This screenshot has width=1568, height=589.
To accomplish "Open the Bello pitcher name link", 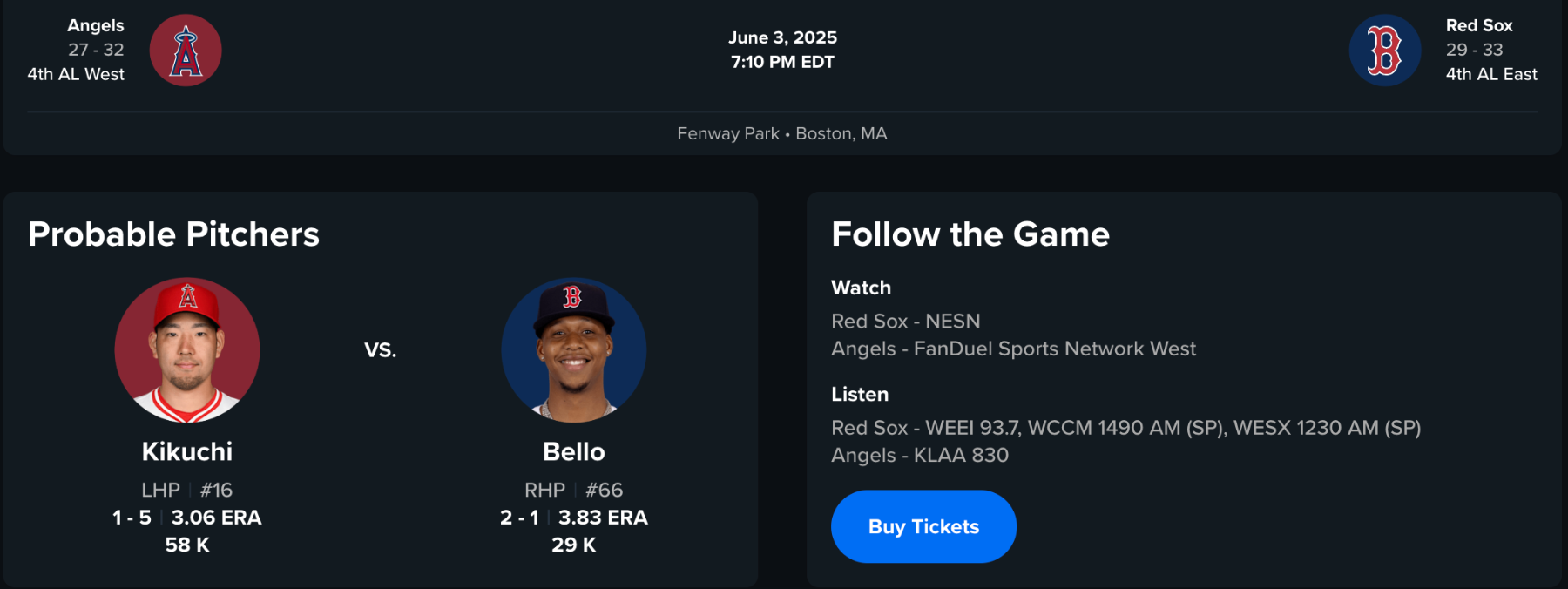I will 573,451.
